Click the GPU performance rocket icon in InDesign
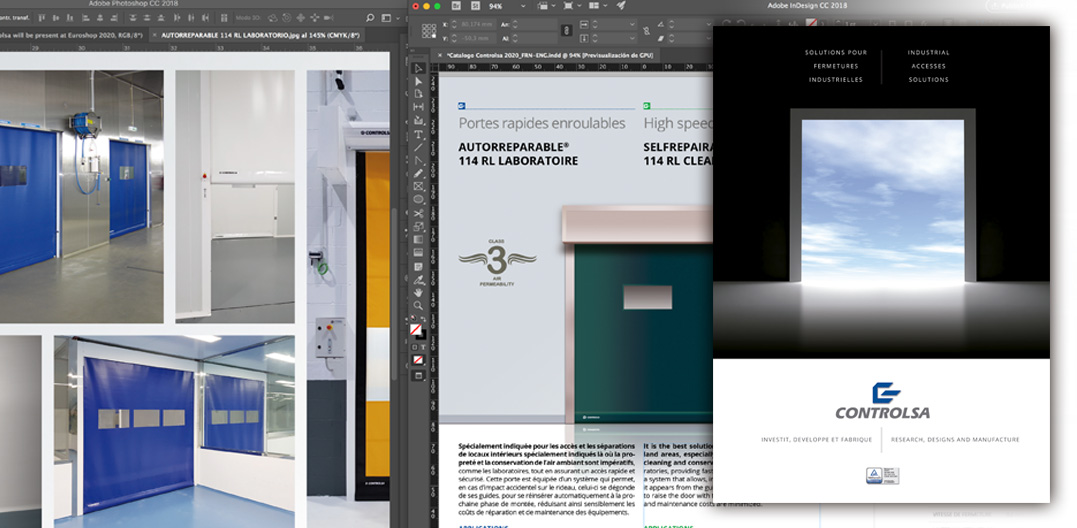The image size is (1077, 528). point(620,5)
